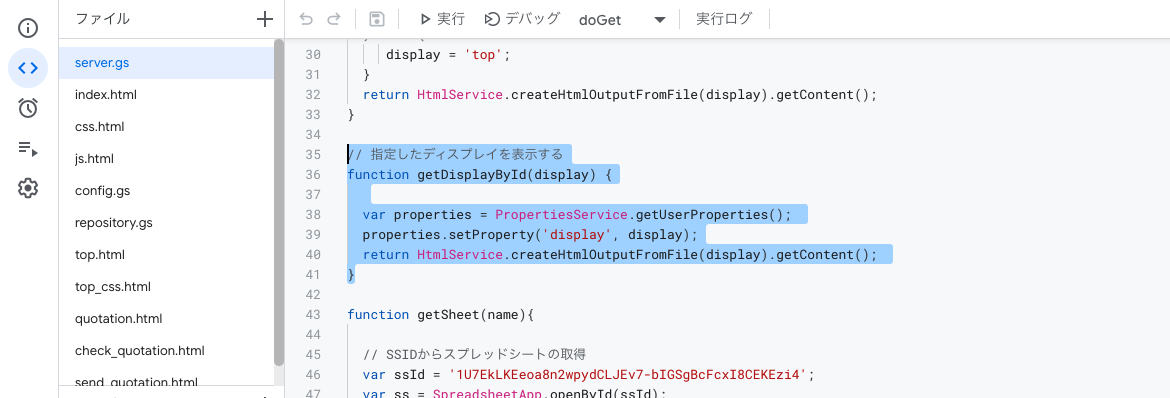Click the file list vertical scrollbar
The height and width of the screenshot is (398, 1170).
[x=279, y=202]
